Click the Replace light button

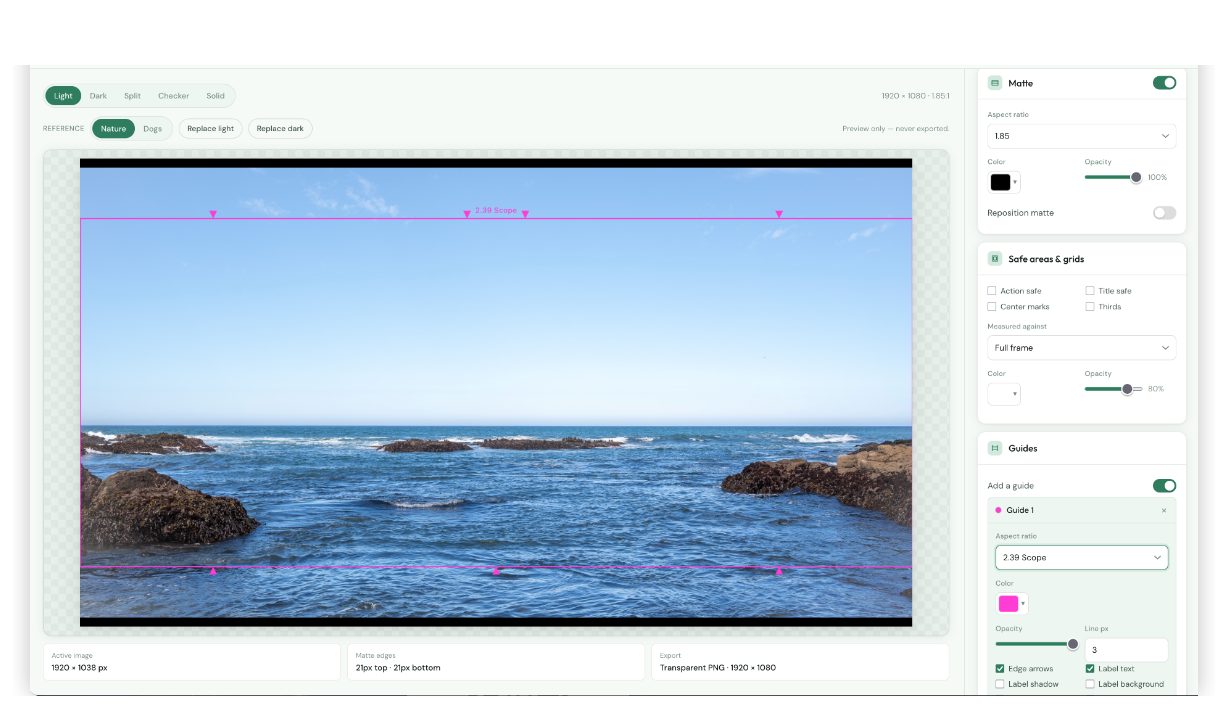(x=211, y=129)
